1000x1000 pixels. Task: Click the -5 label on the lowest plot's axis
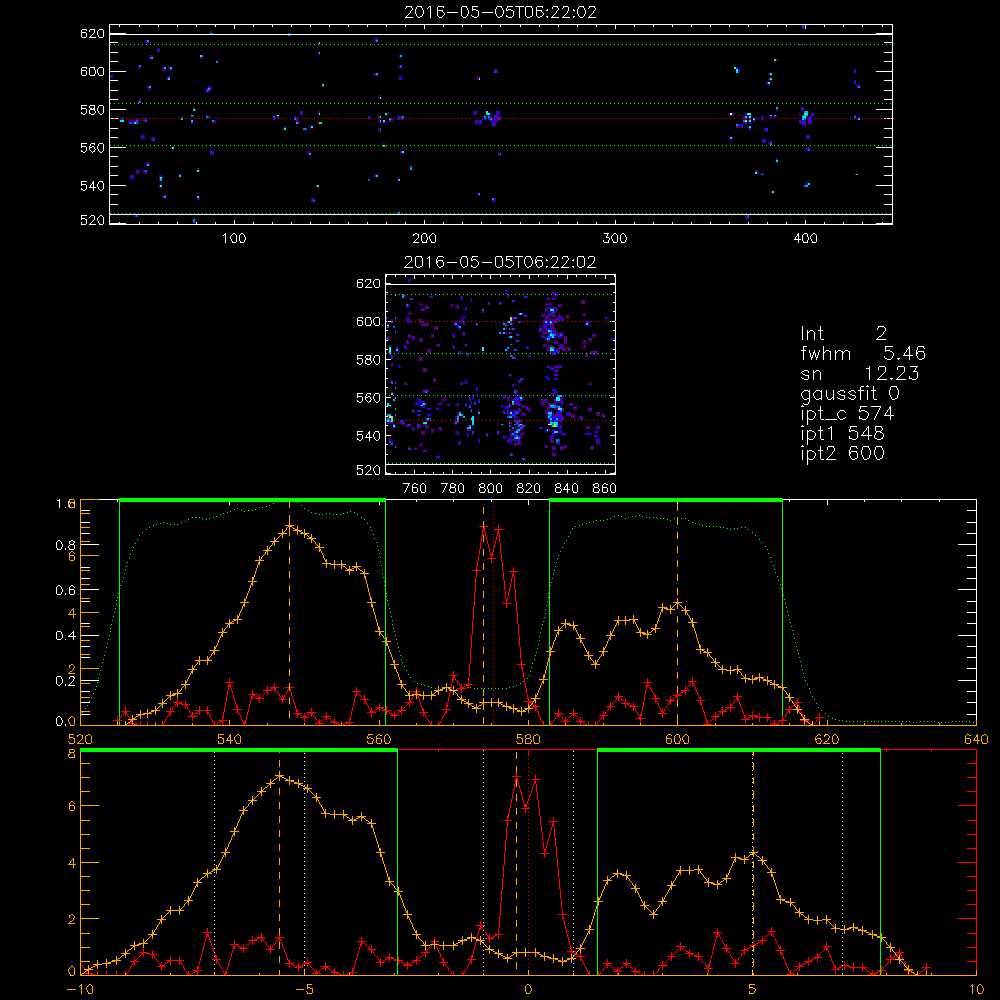(304, 990)
